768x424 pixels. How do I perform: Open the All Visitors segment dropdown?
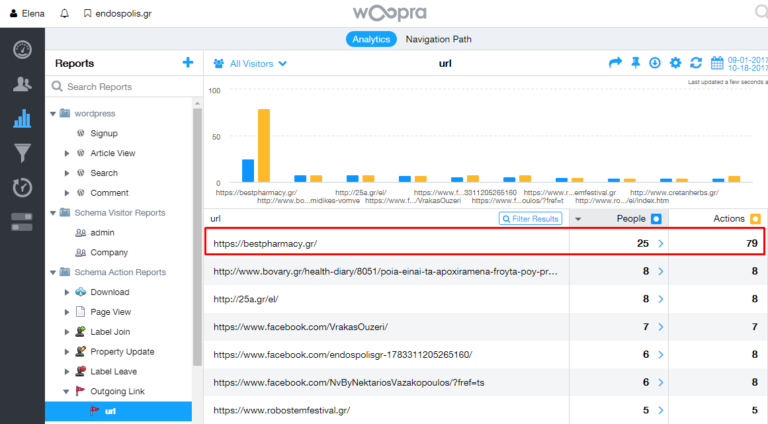click(x=250, y=64)
